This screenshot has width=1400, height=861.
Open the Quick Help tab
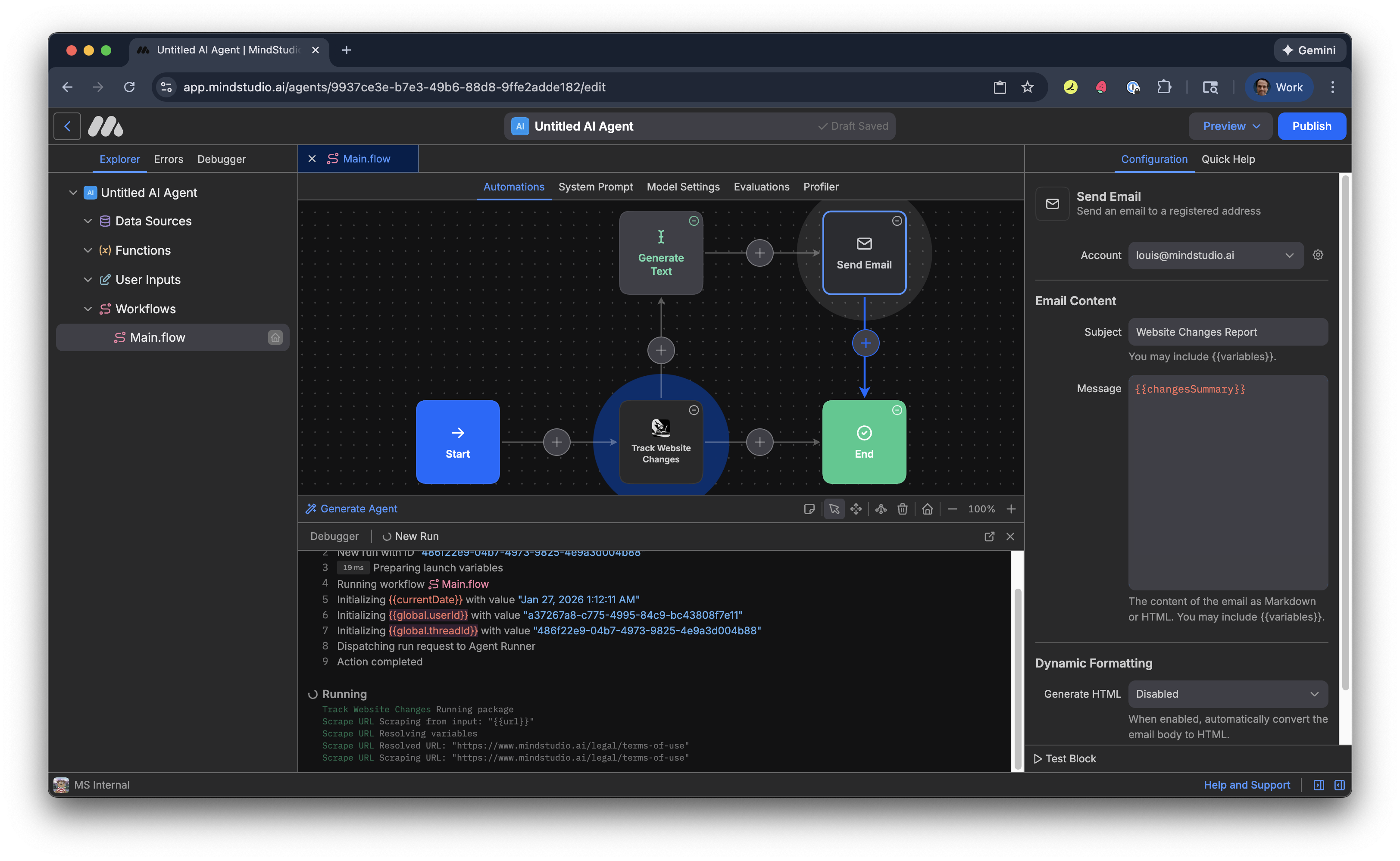[1228, 159]
